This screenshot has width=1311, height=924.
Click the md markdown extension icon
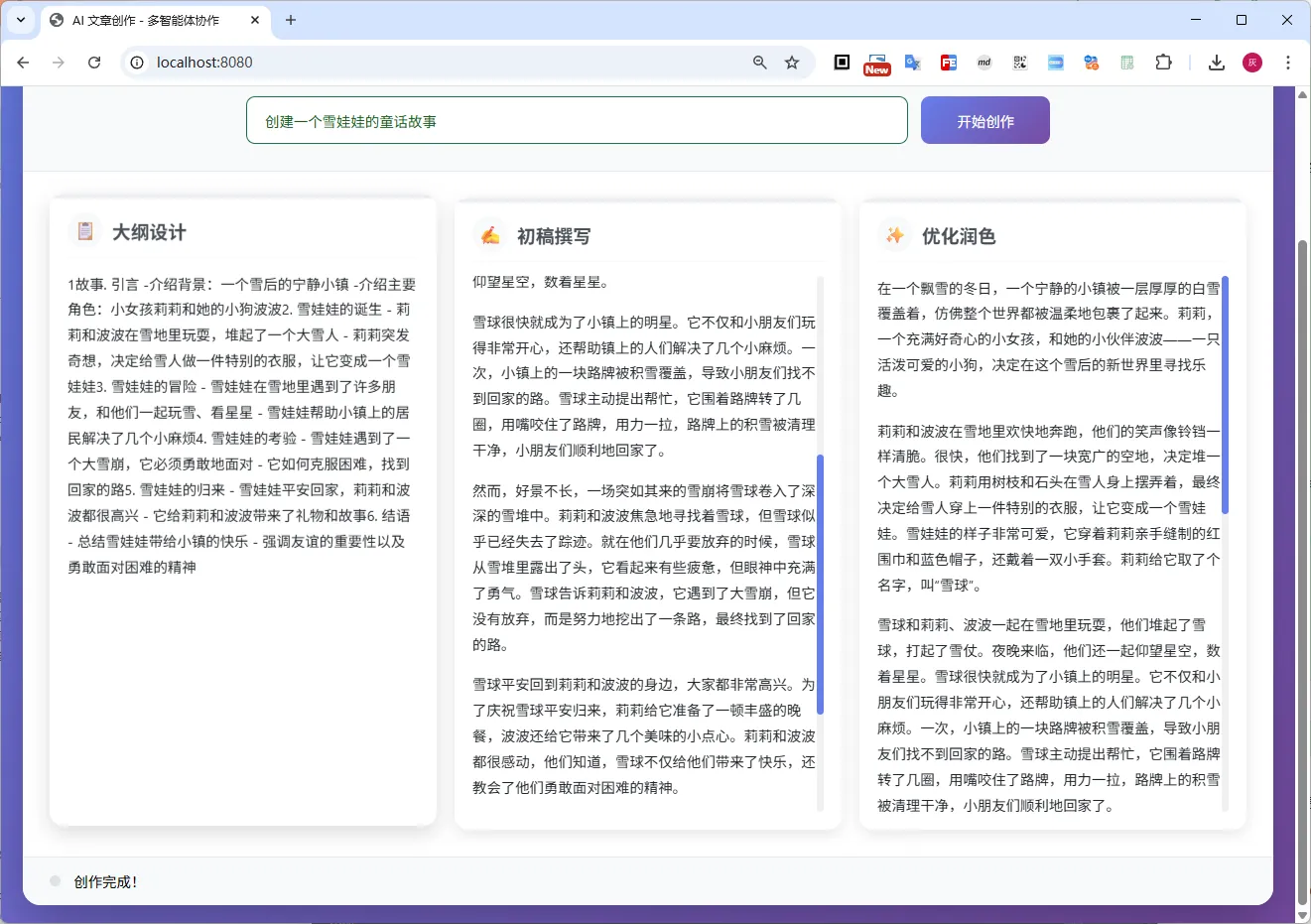coord(984,62)
